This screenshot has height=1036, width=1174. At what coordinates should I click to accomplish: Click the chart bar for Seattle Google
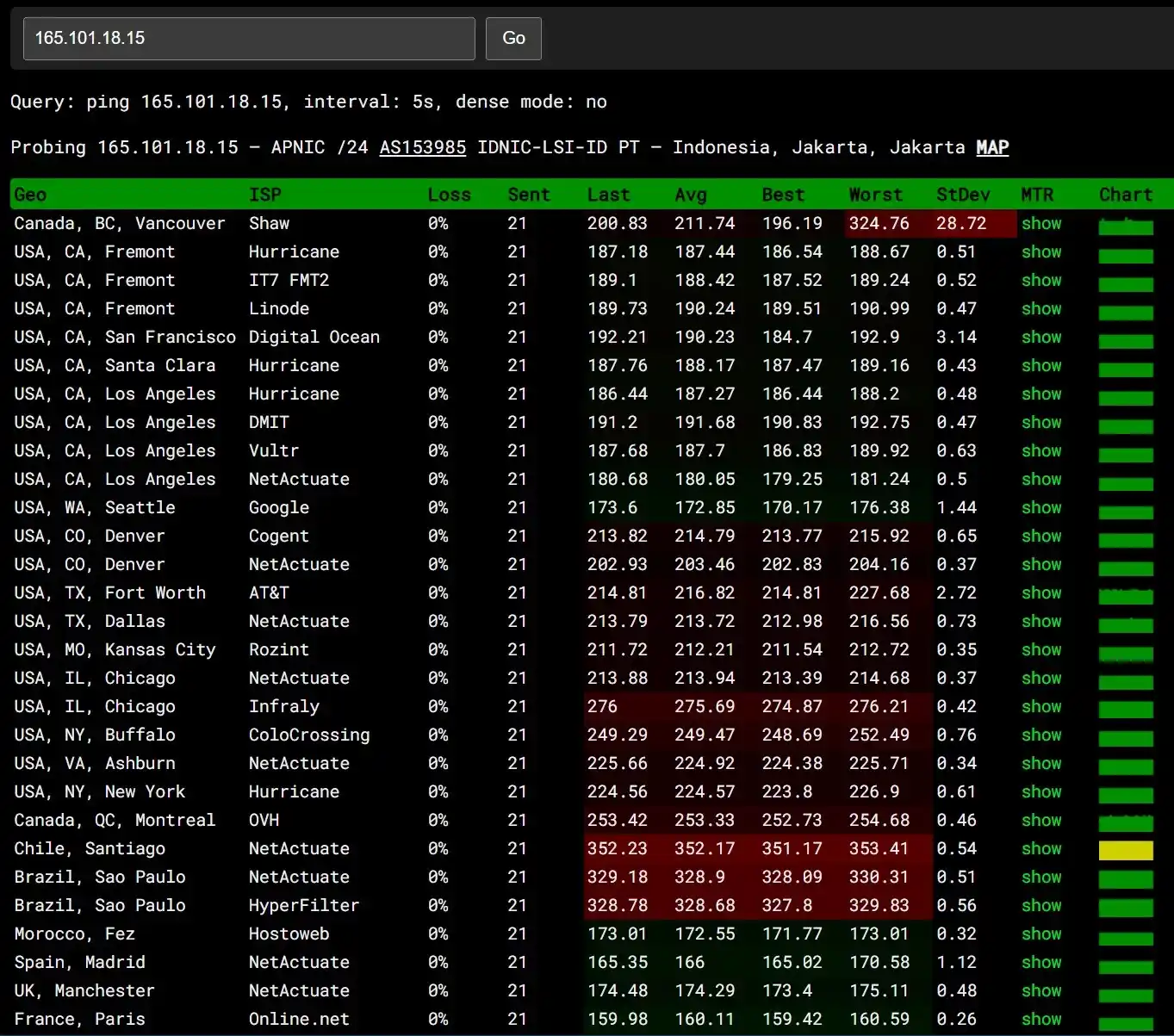pos(1126,512)
